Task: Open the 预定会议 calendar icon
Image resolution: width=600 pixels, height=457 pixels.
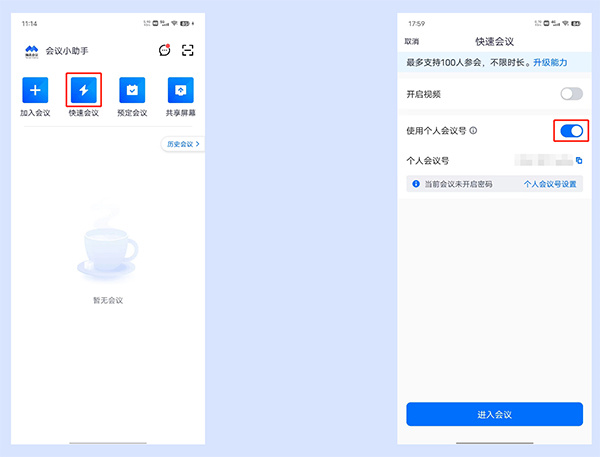Action: (x=132, y=90)
